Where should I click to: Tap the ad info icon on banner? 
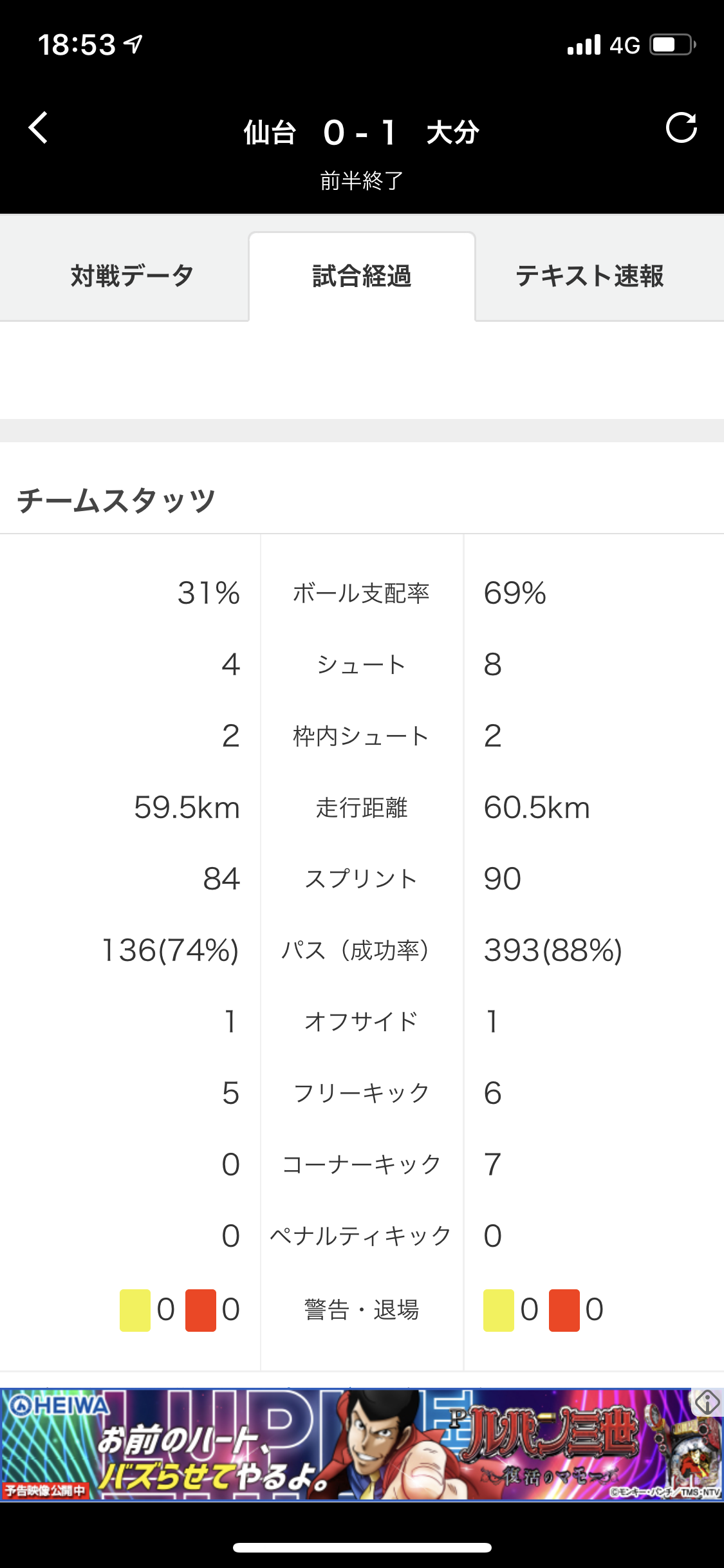pos(707,1402)
